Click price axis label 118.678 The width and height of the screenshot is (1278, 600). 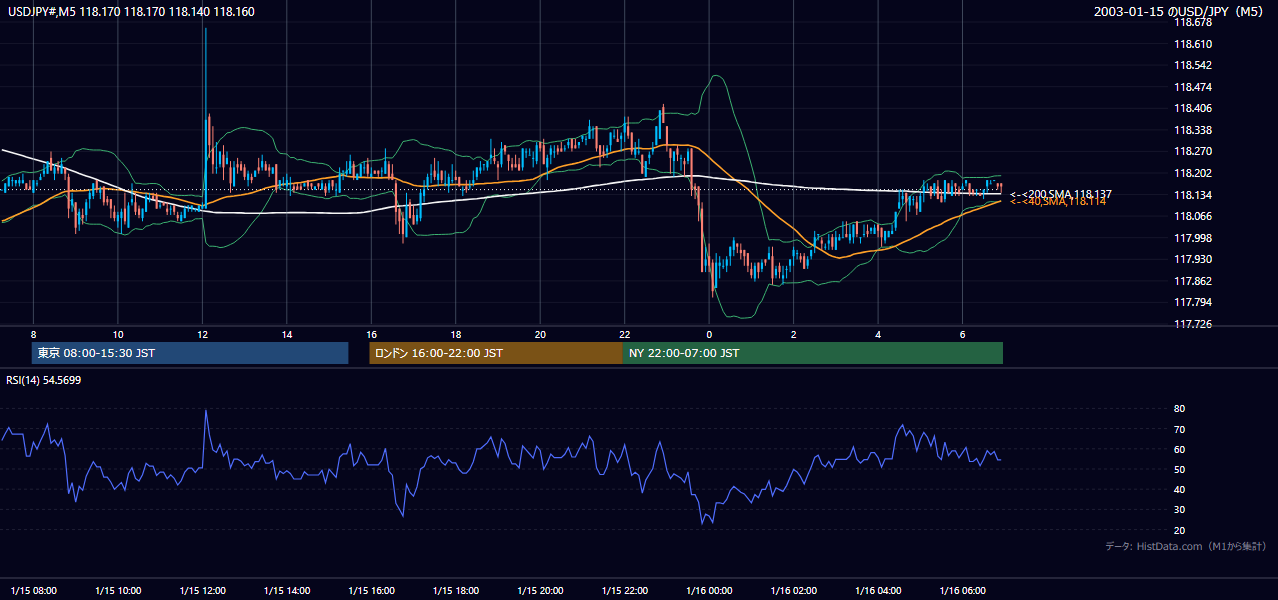(1192, 22)
